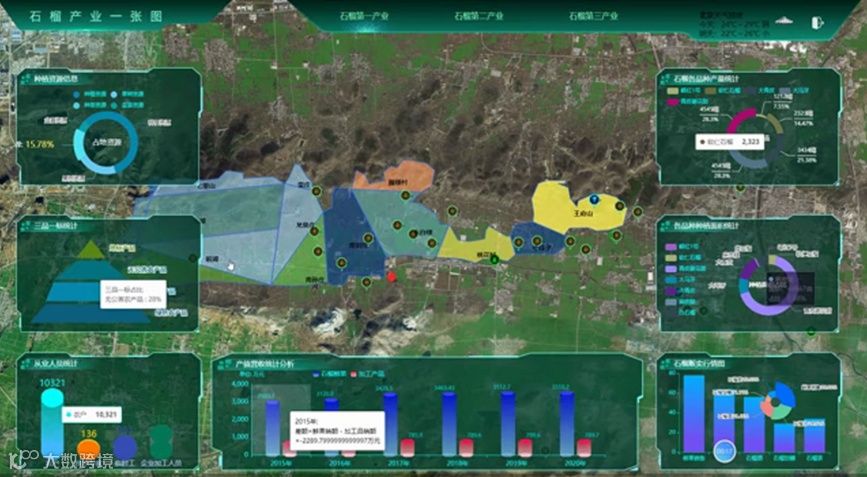
Task: Select the blue location pin in the 王府山 region
Action: tap(594, 199)
